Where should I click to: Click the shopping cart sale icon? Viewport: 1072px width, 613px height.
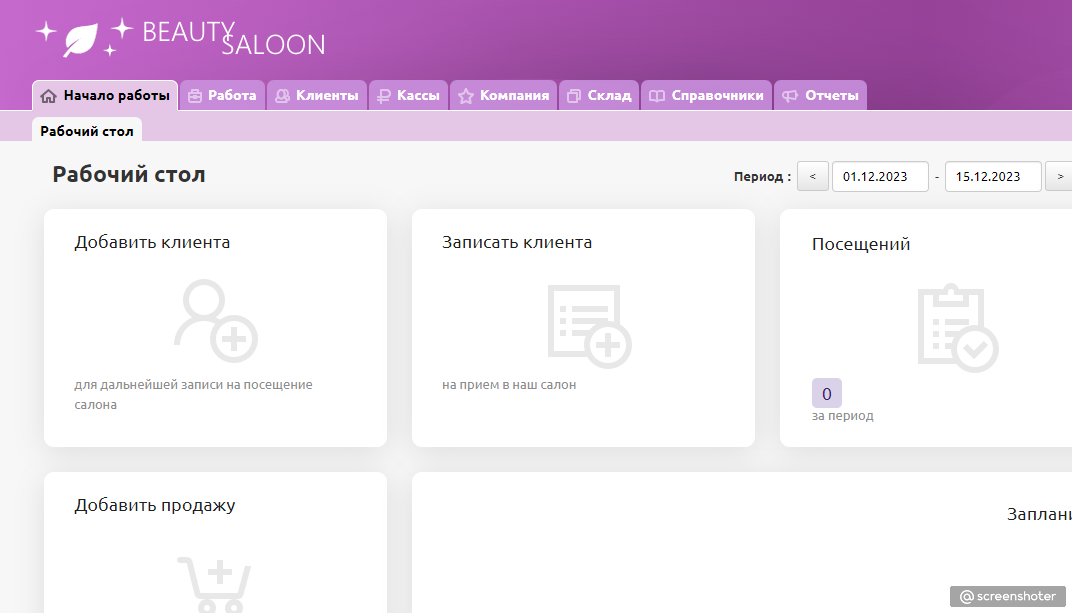214,584
